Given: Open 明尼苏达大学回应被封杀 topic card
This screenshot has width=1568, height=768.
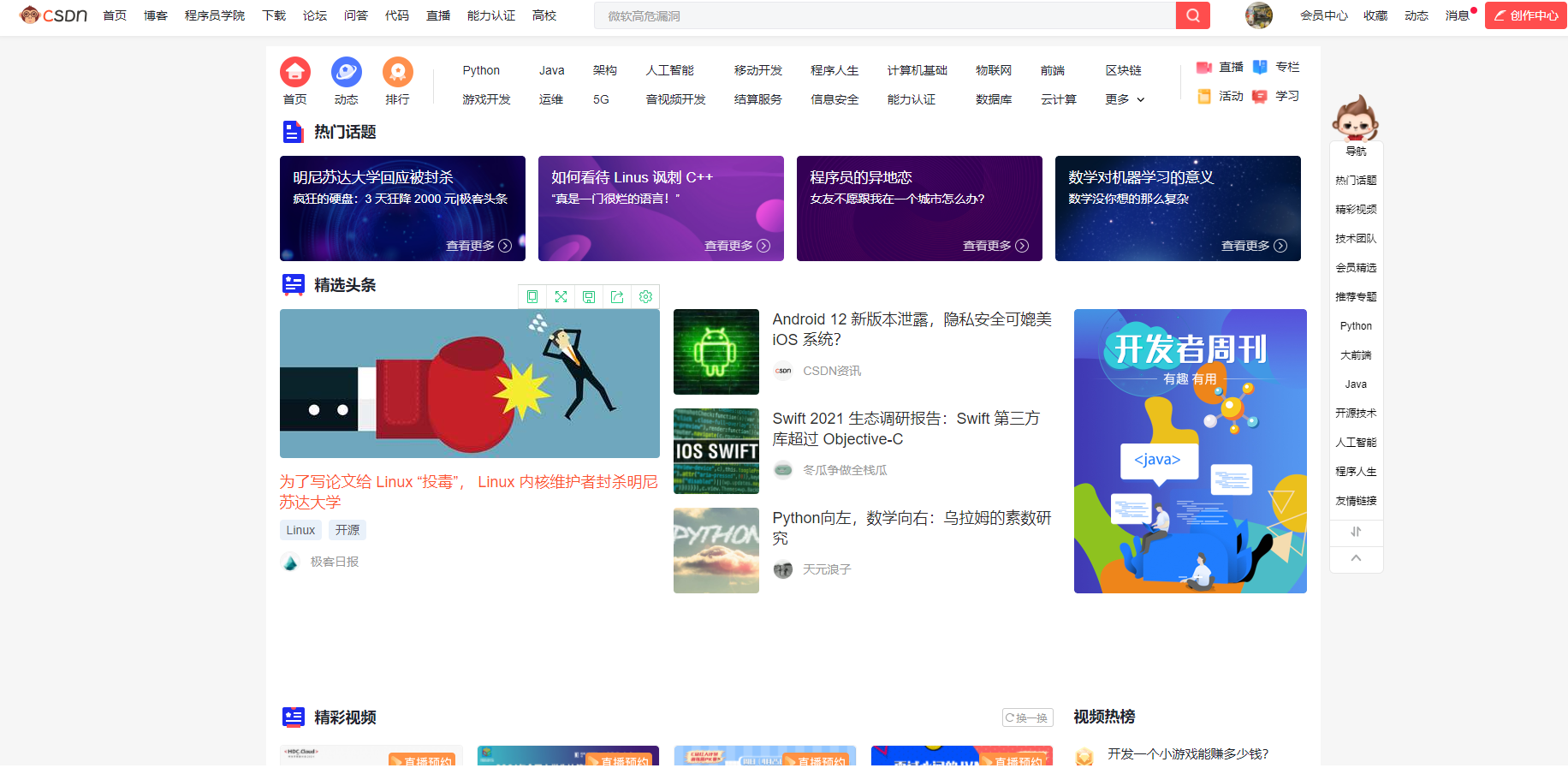Looking at the screenshot, I should point(402,208).
